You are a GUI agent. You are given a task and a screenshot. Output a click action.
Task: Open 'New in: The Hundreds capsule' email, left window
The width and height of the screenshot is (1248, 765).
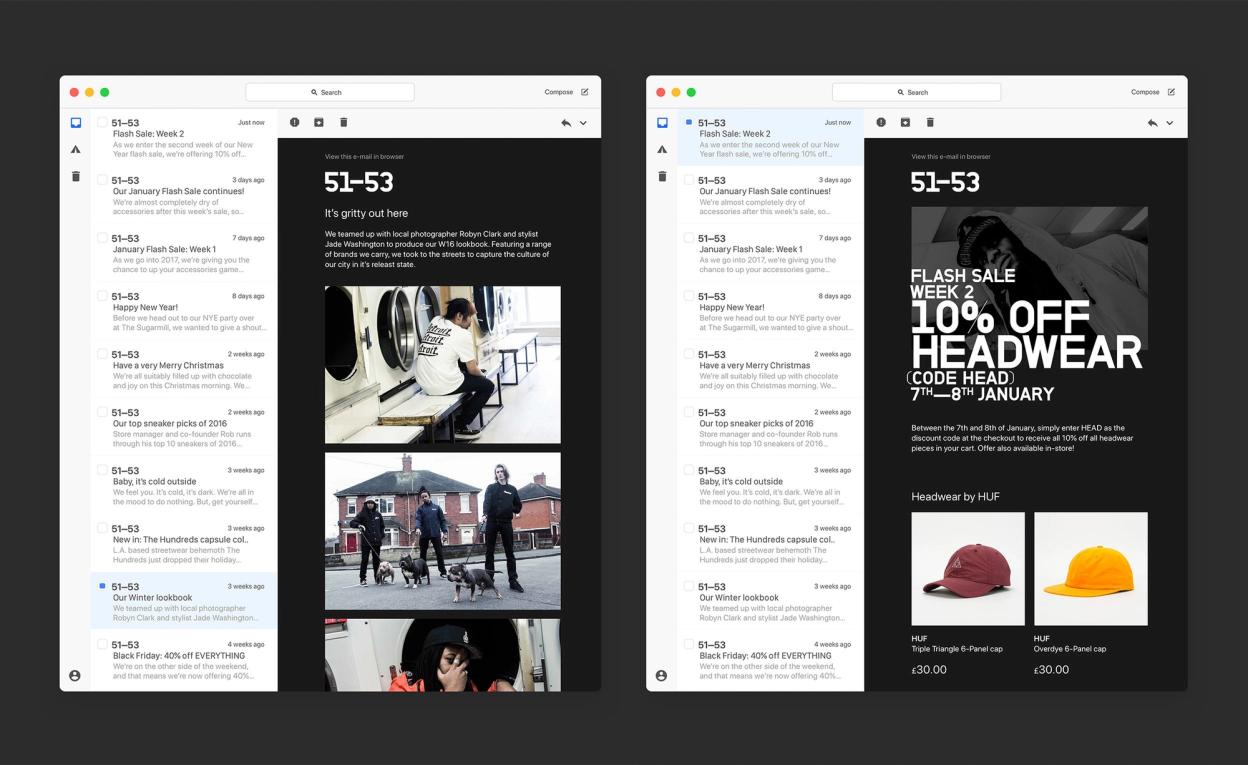(184, 543)
